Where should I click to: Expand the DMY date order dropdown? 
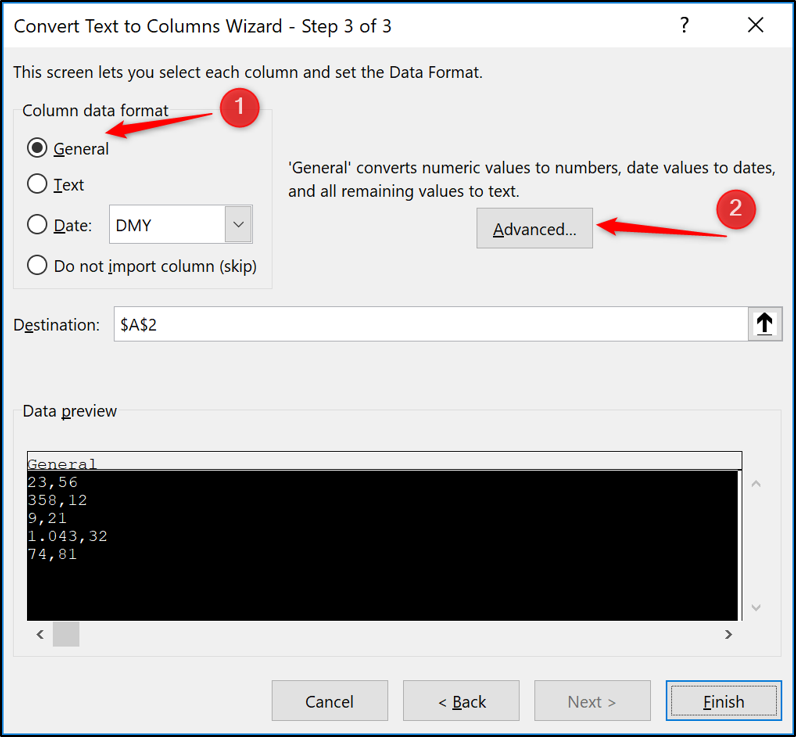(x=238, y=225)
